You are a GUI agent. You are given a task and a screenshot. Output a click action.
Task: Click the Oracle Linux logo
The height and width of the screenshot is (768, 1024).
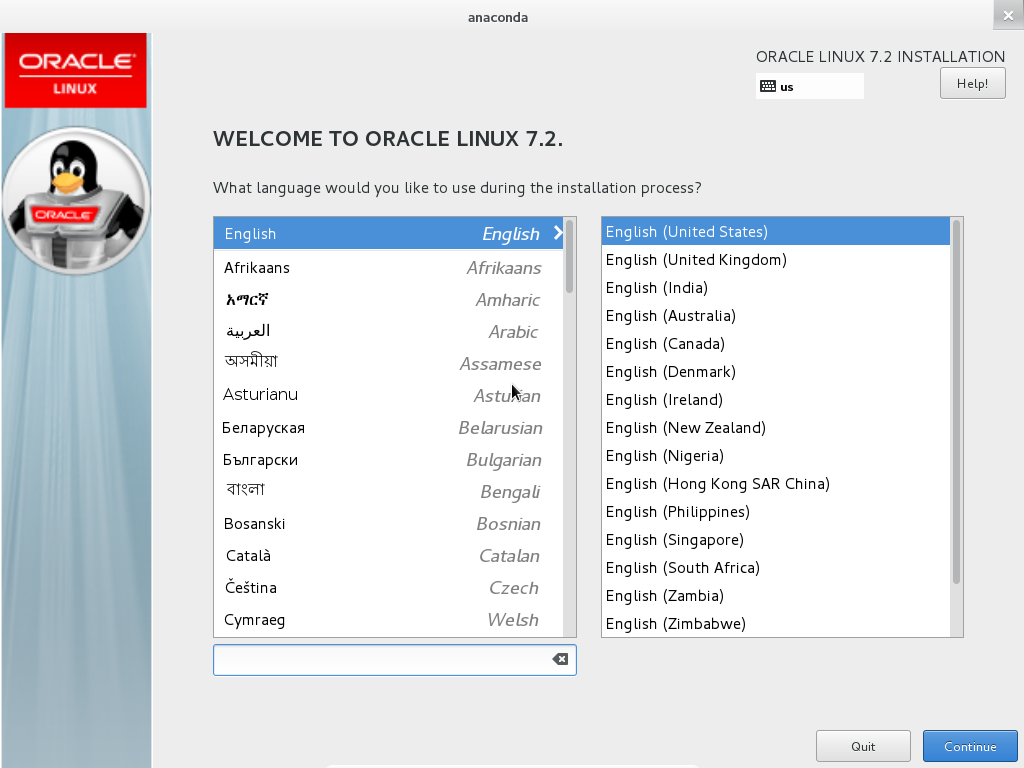[x=76, y=71]
